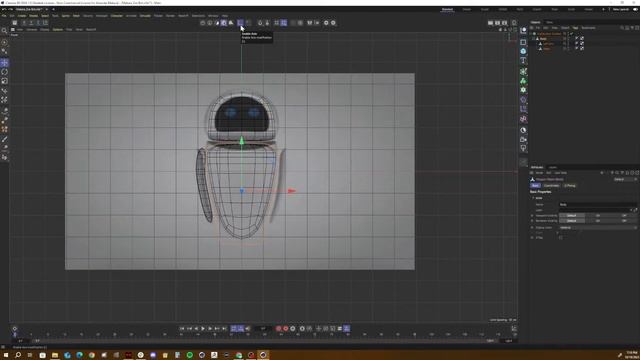The width and height of the screenshot is (640, 360).
Task: Open the Mesh menu
Action: coord(76,16)
